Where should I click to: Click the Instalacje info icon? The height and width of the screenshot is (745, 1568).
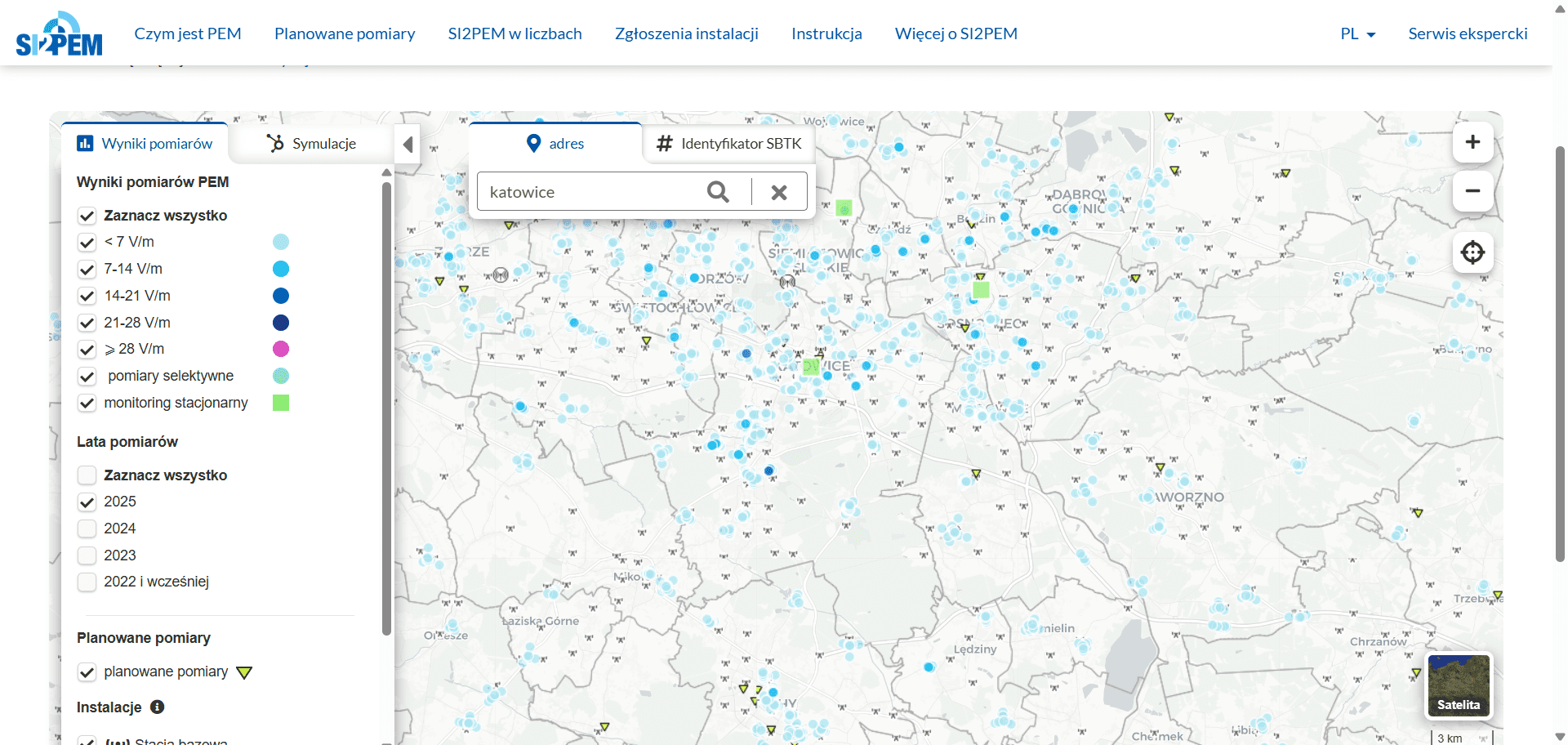pos(158,707)
